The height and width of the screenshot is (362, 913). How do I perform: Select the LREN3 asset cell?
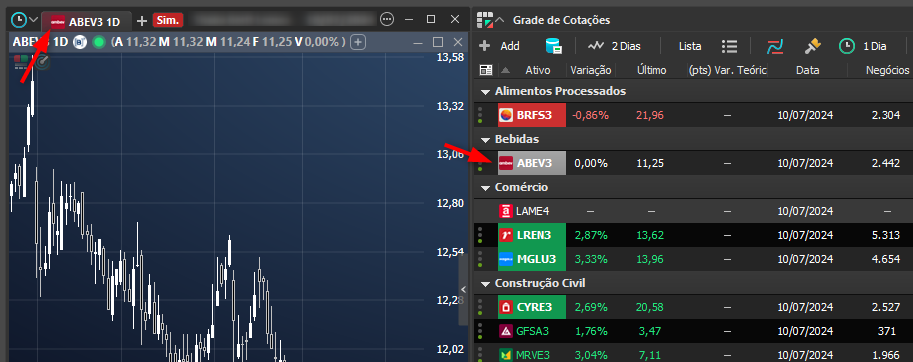point(532,235)
